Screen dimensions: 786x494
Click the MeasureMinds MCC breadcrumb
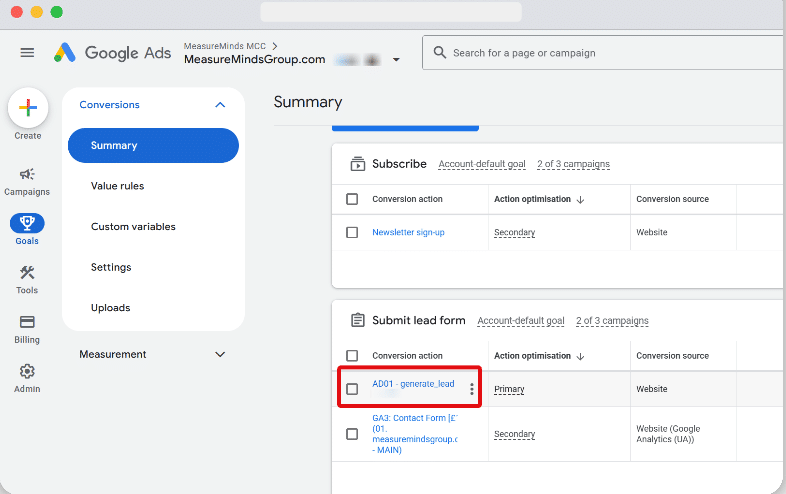[x=225, y=46]
